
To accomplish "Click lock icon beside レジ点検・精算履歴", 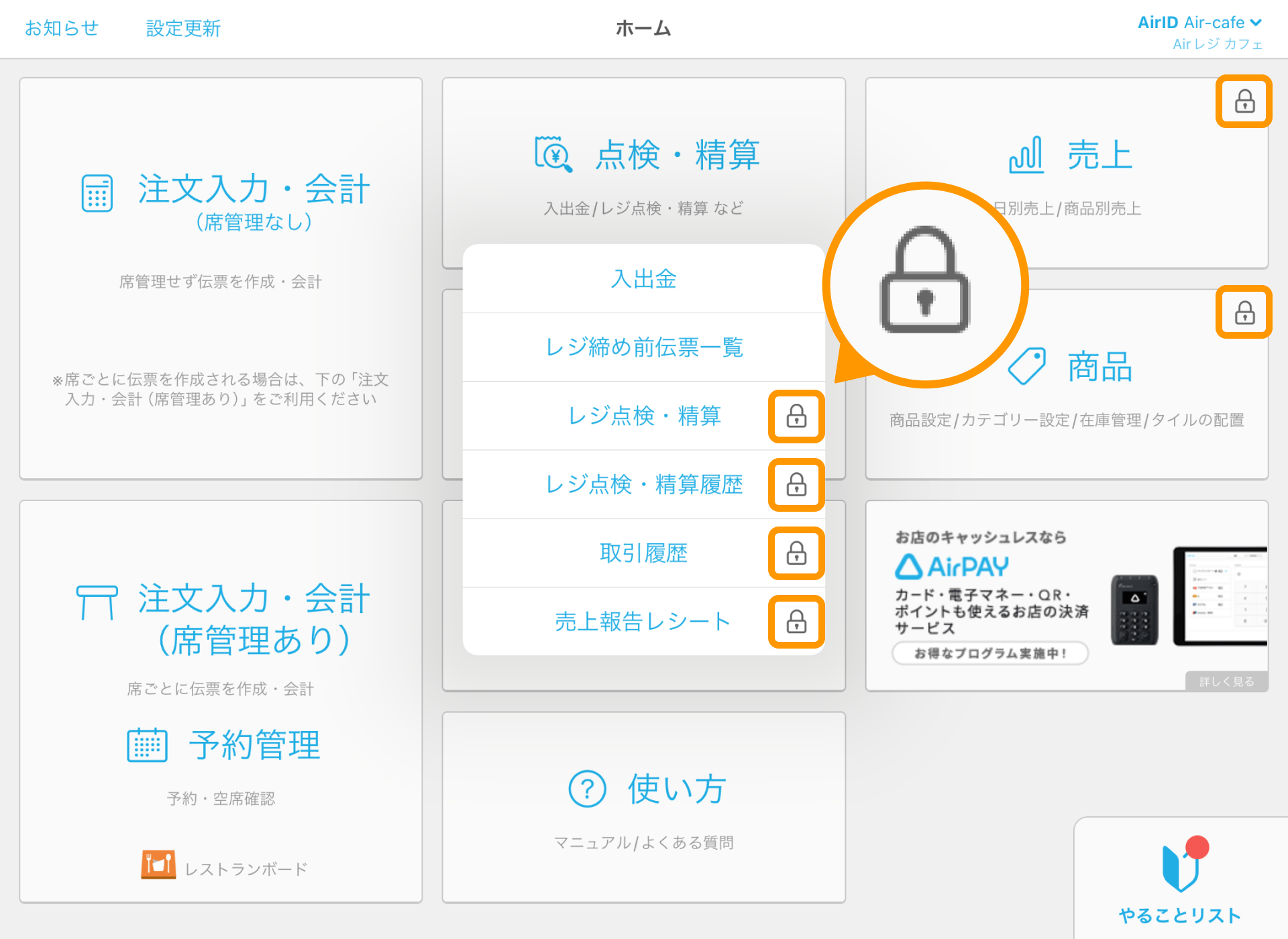I will [x=796, y=485].
